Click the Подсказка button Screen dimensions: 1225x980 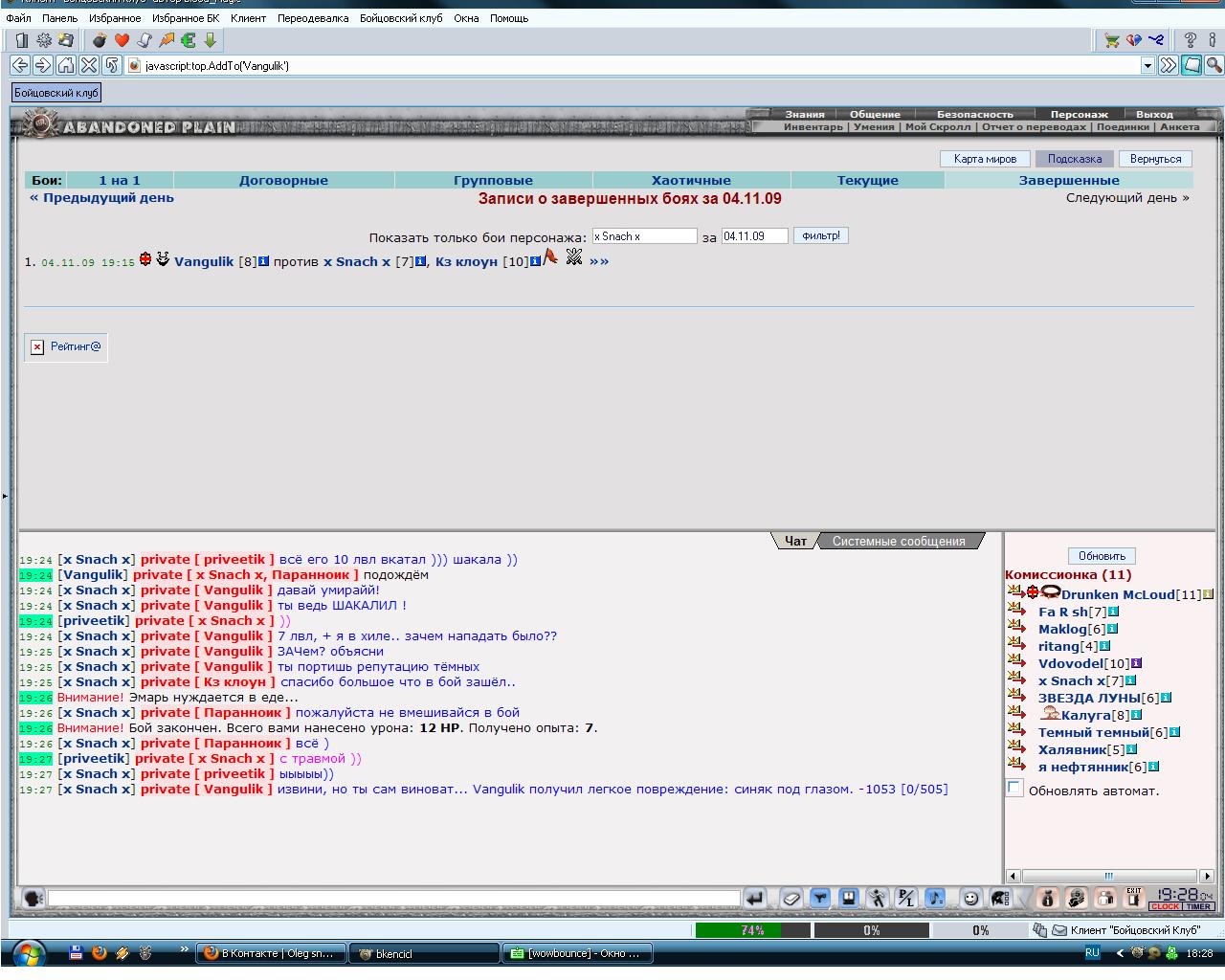point(1075,159)
